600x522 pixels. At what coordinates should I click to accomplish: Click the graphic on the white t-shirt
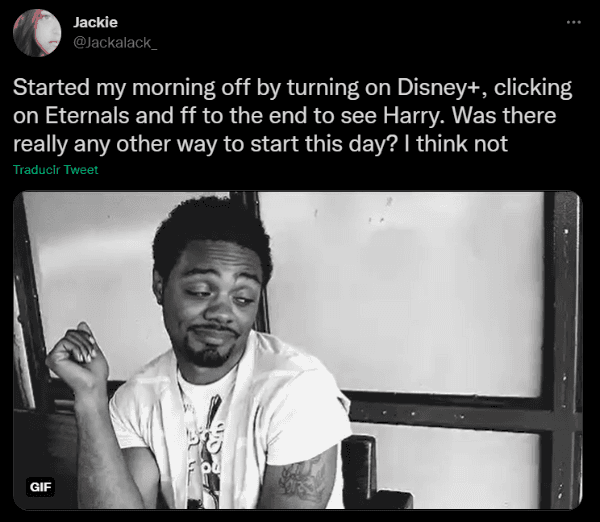click(205, 440)
